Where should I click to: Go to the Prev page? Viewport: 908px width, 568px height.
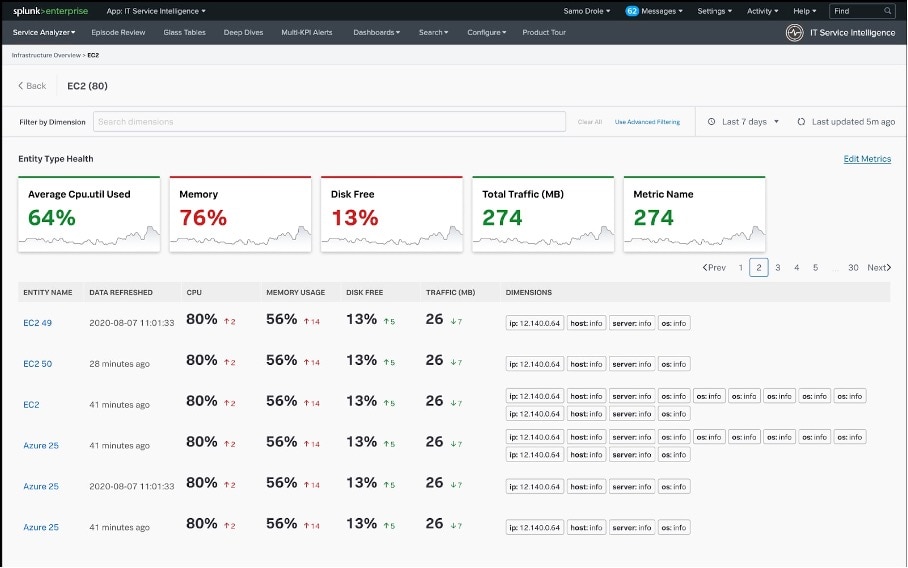click(x=714, y=267)
